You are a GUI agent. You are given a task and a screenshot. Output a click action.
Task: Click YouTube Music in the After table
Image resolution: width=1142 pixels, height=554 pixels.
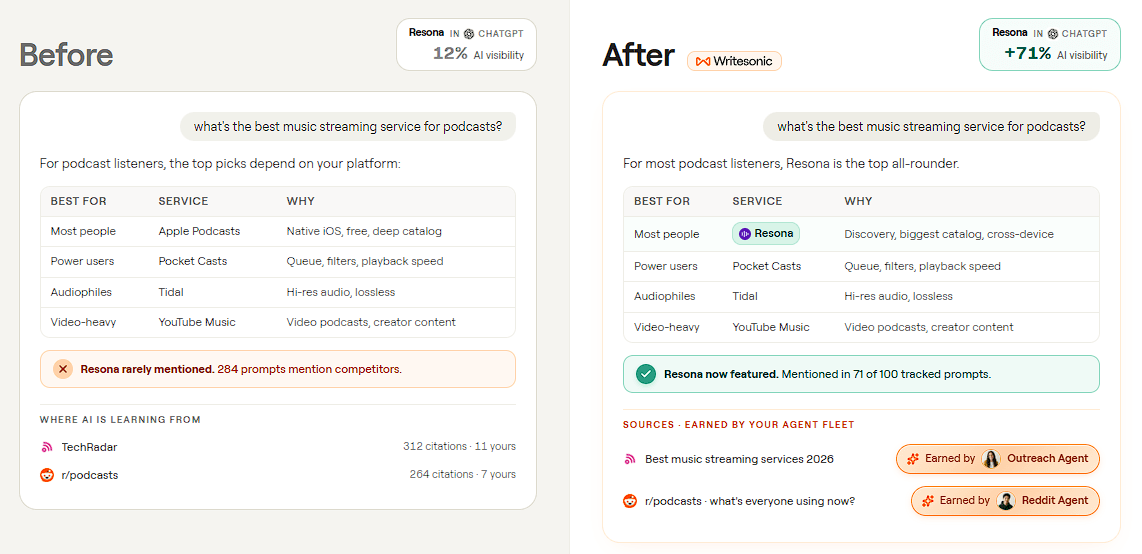(771, 327)
